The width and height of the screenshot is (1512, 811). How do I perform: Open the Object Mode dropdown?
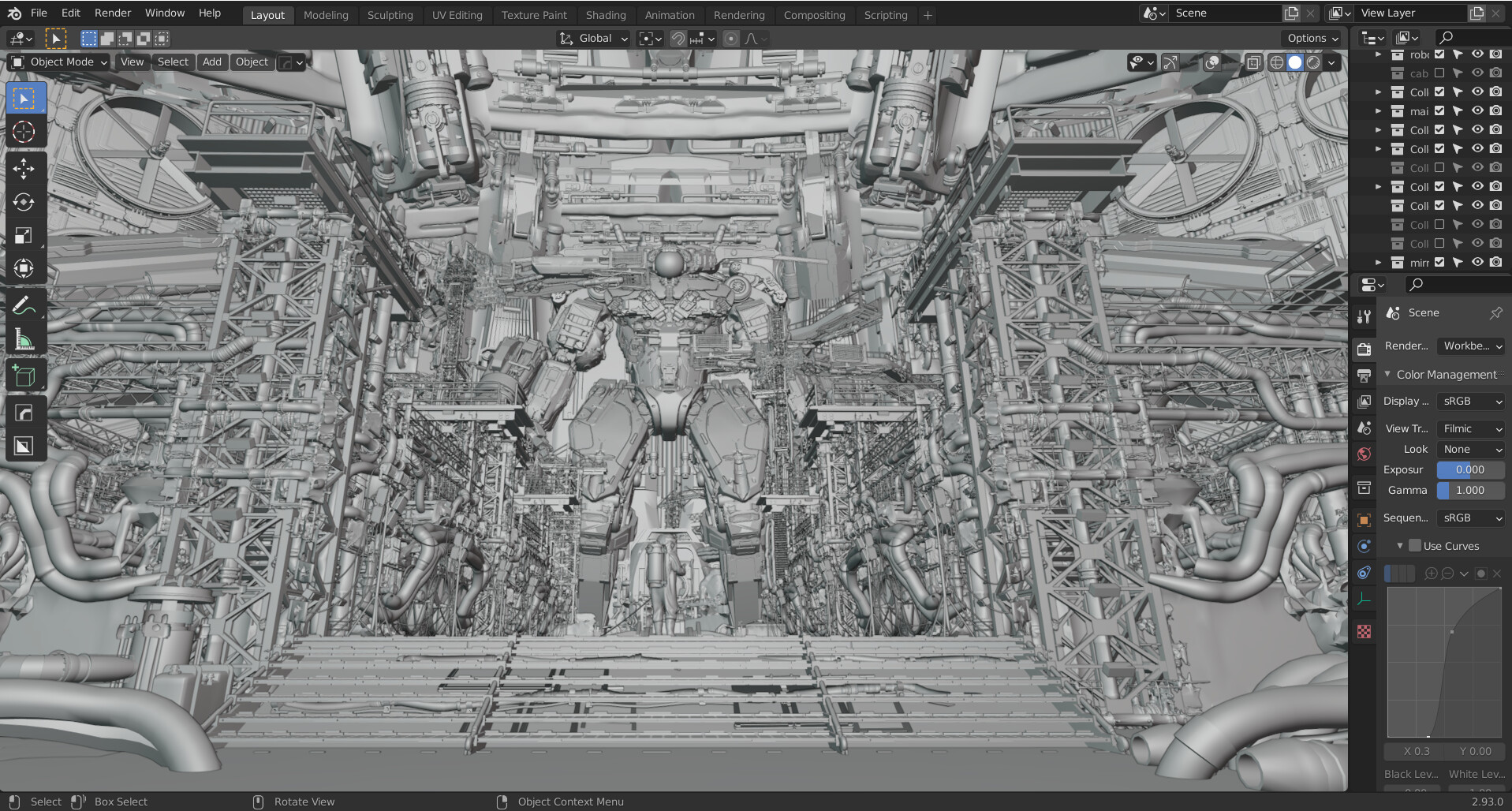click(x=59, y=62)
